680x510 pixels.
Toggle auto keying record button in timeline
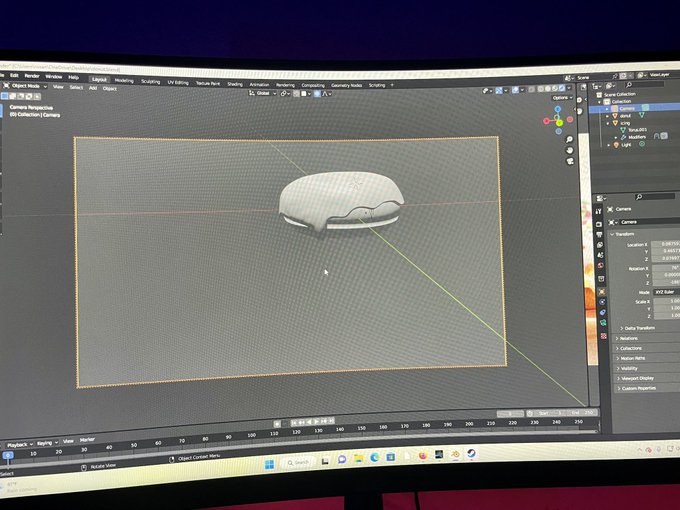277,424
